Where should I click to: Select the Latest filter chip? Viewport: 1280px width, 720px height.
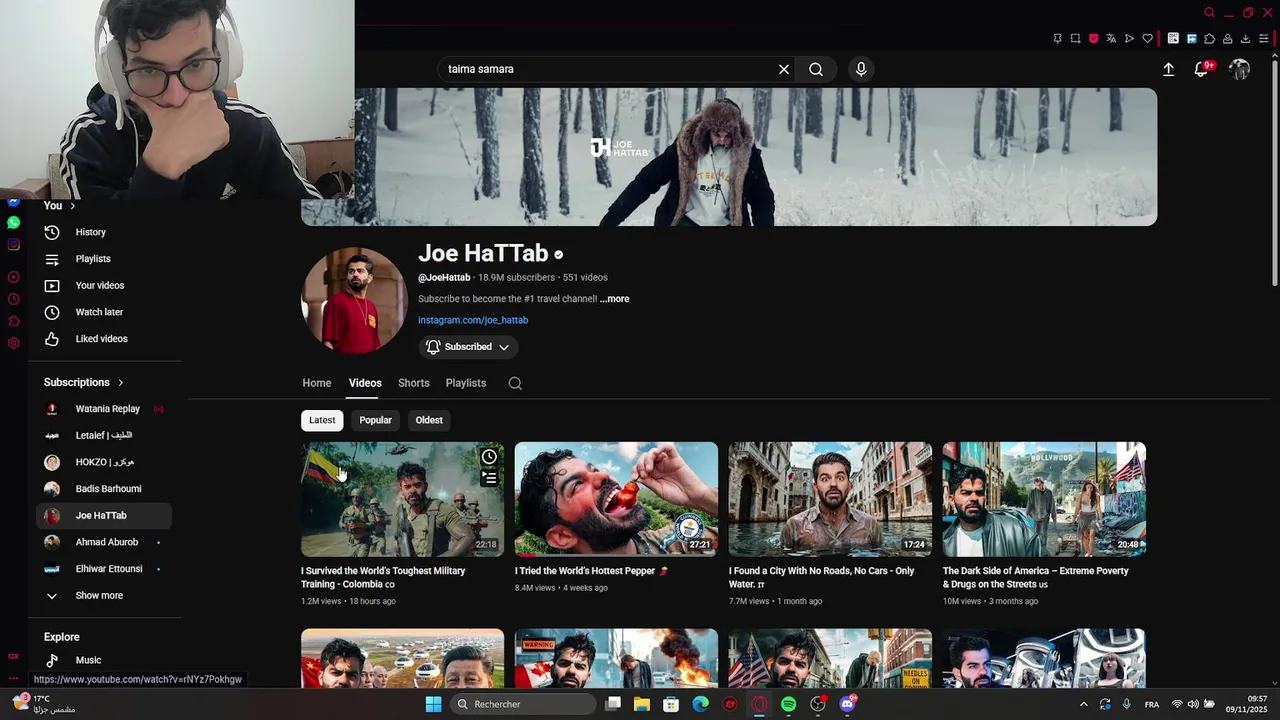[322, 420]
